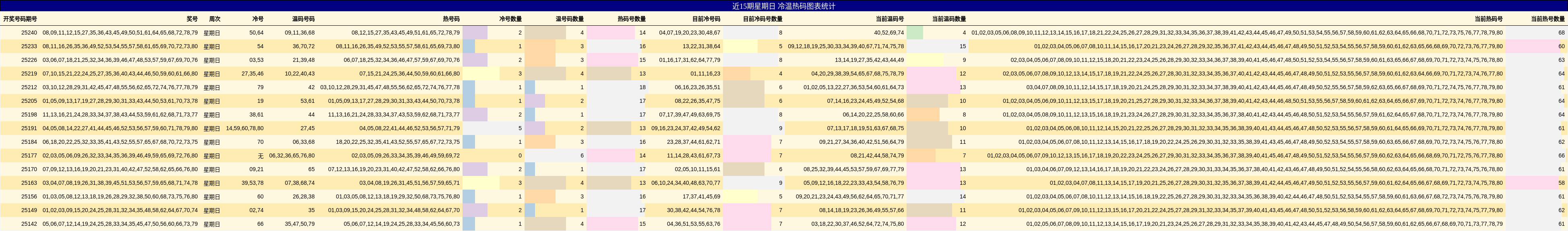
Task: Select current cold numbers 01,11,16,23
Action: [x=705, y=74]
